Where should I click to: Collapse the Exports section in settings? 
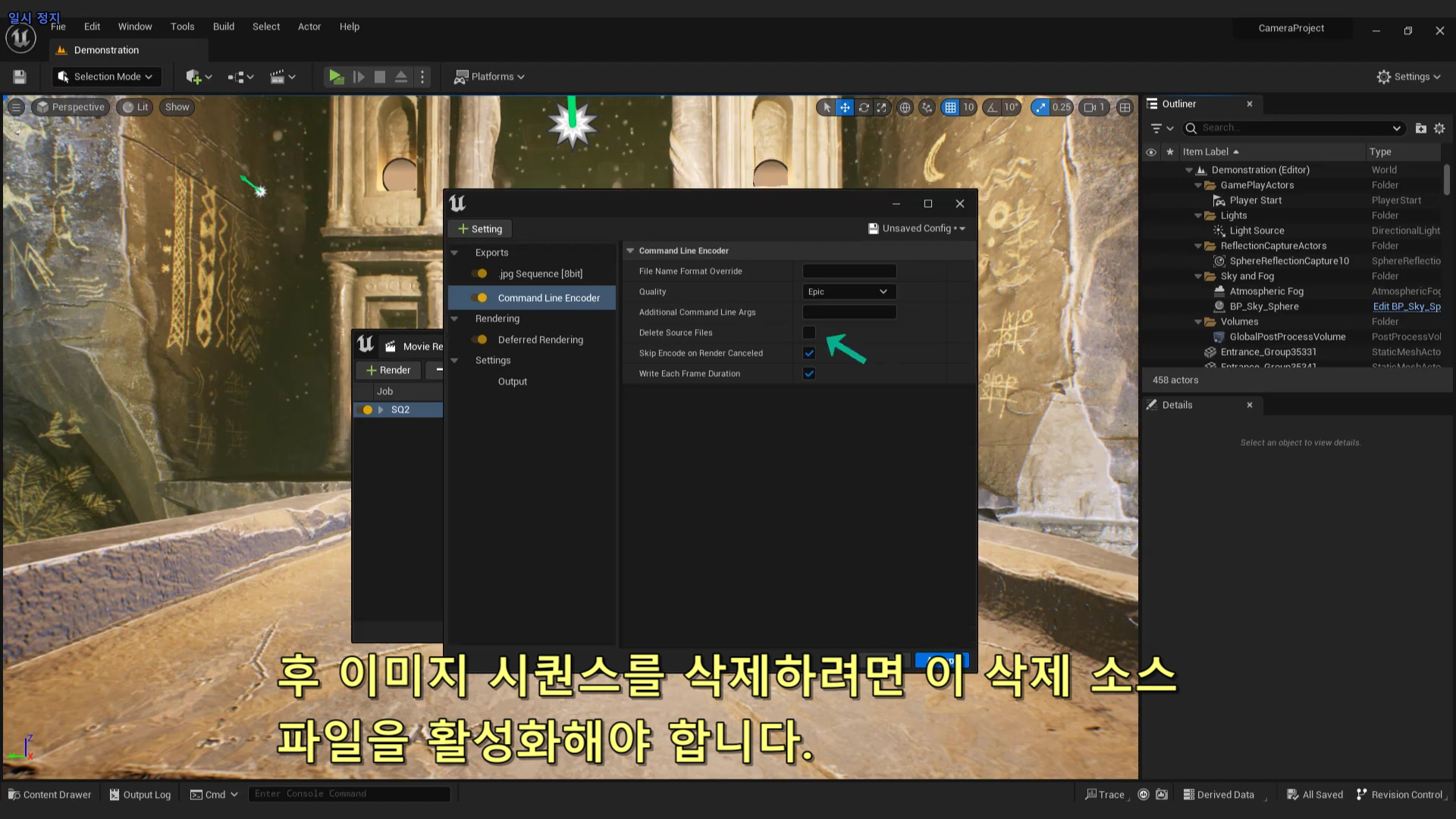click(455, 253)
